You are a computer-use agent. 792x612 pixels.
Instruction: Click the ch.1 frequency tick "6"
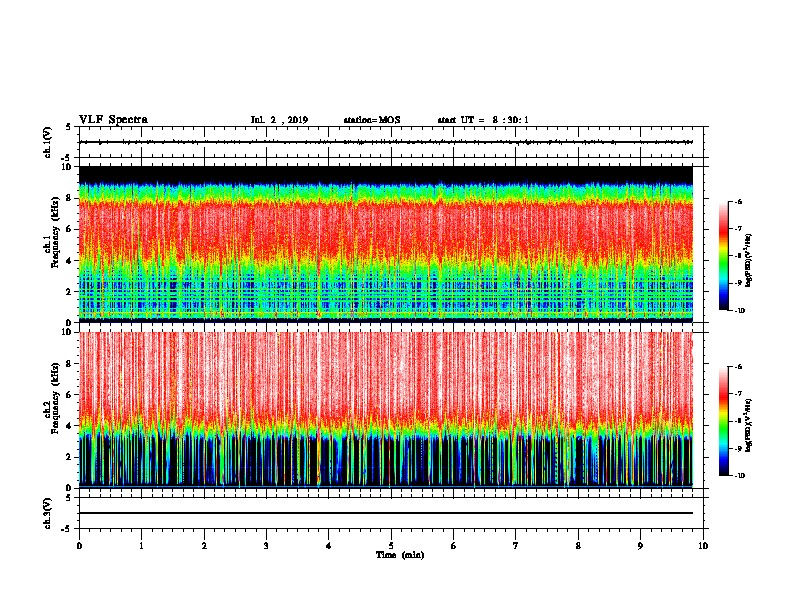click(x=69, y=229)
